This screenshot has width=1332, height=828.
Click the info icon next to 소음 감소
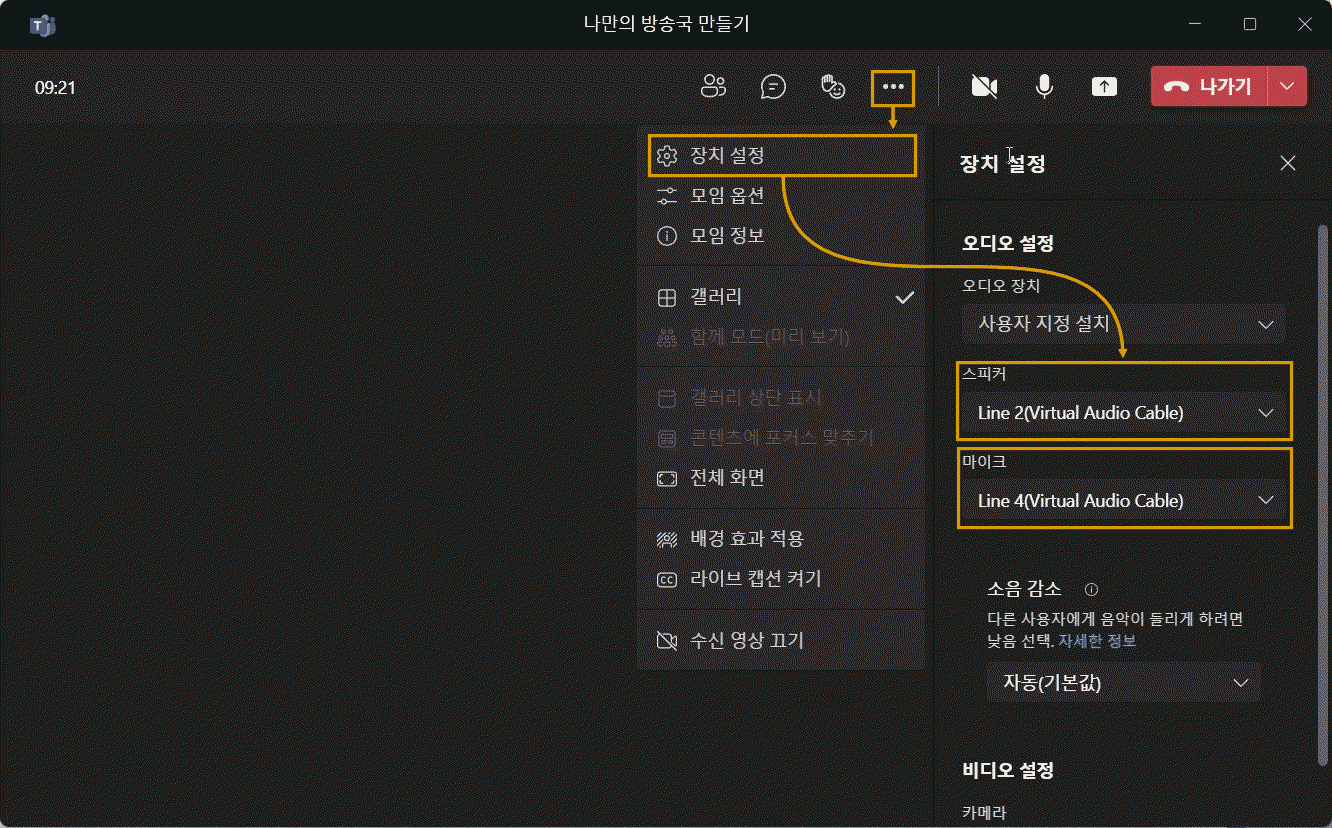pyautogui.click(x=1092, y=589)
